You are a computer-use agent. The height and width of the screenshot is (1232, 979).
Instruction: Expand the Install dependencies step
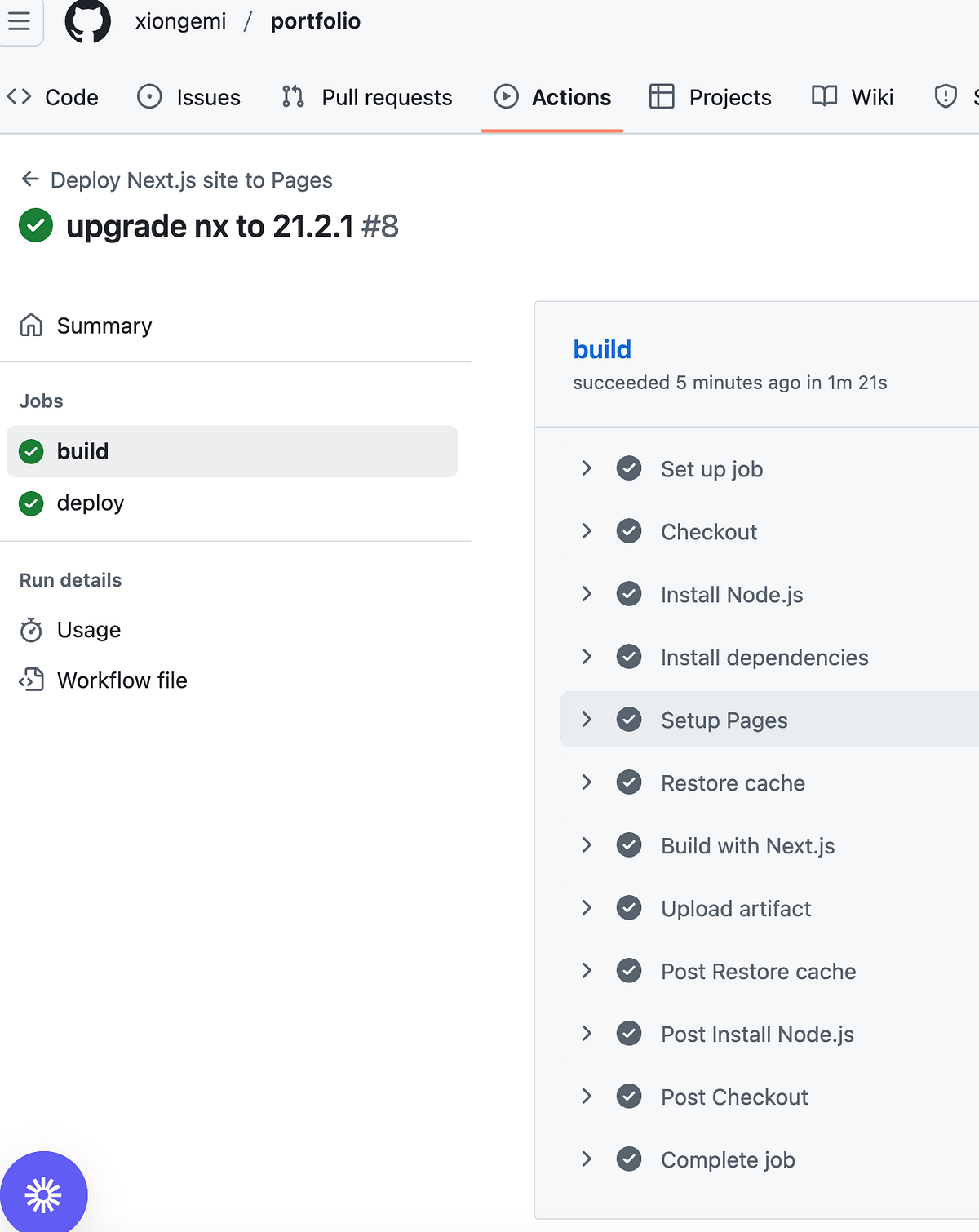pos(587,657)
